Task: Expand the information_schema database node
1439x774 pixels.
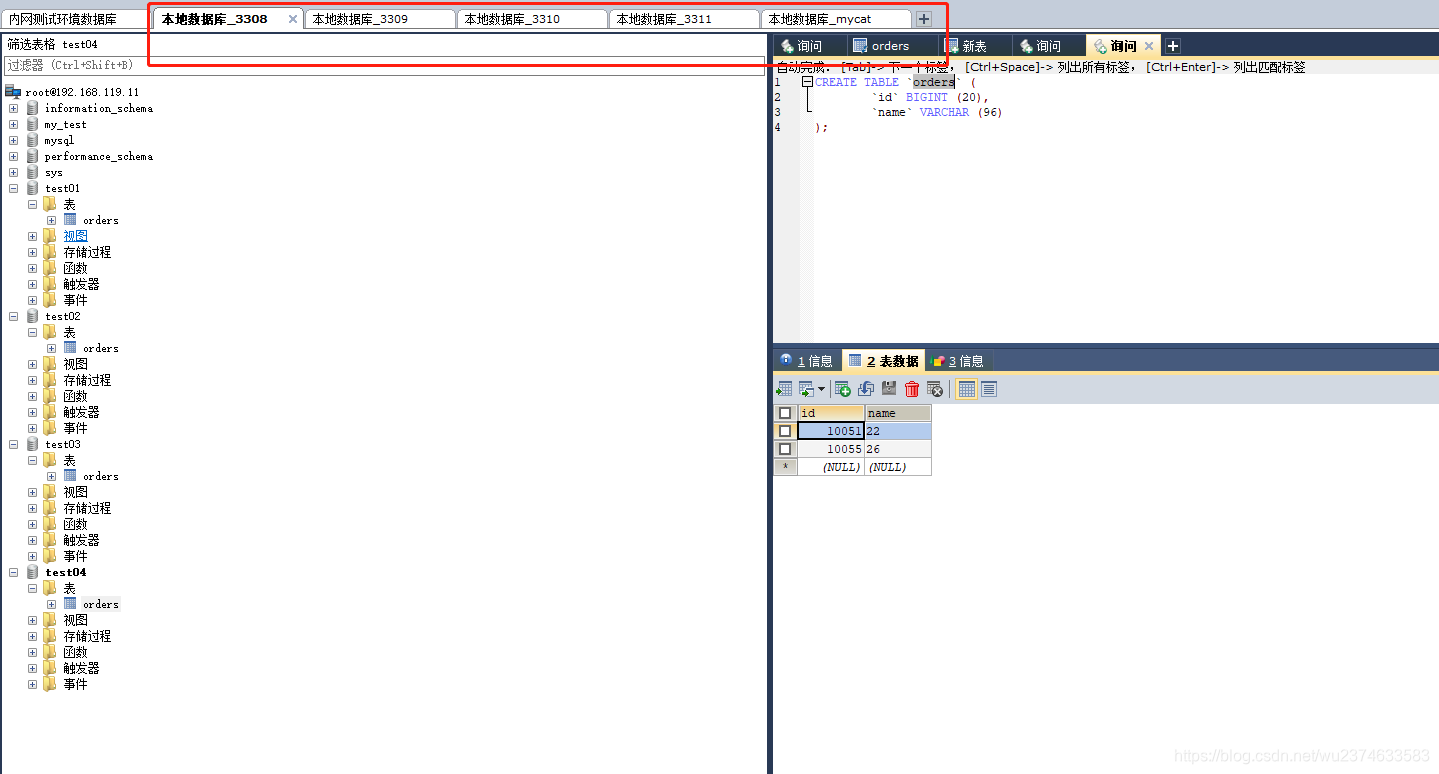Action: [13, 108]
